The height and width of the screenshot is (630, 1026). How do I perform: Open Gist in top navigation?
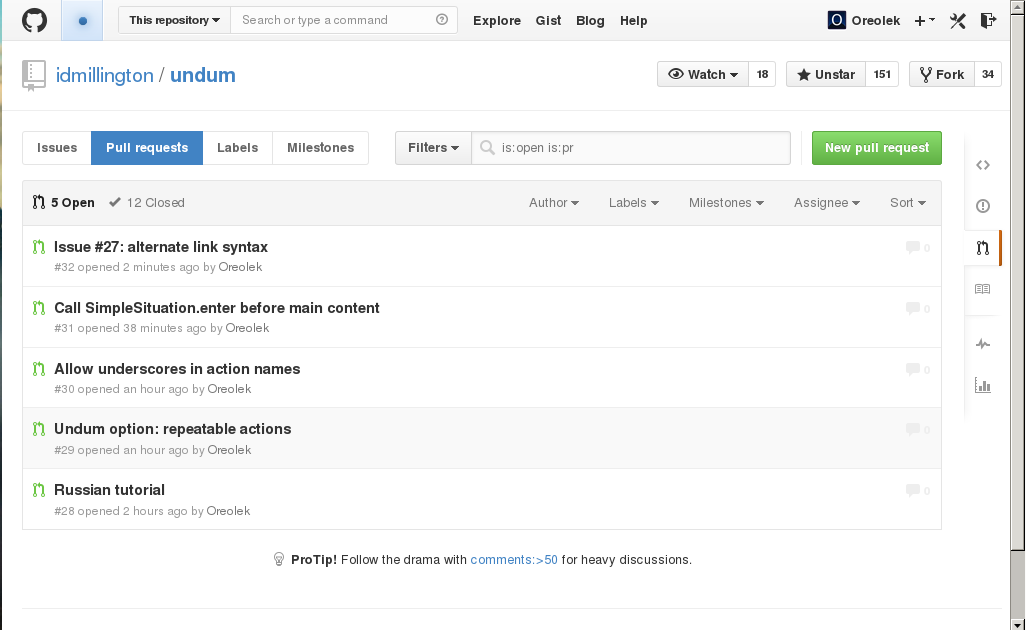pyautogui.click(x=548, y=20)
